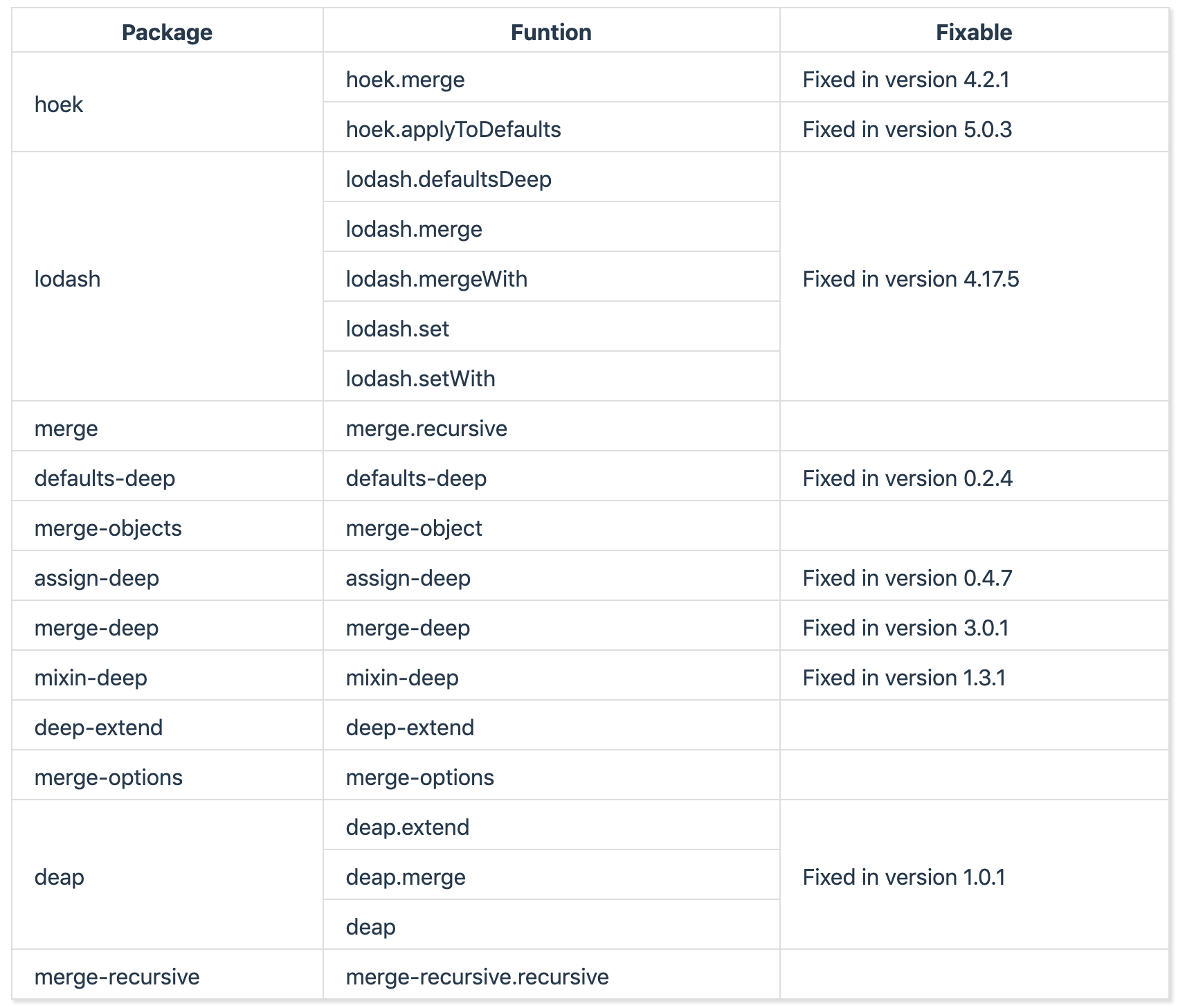Select the hoek.merge function cell
This screenshot has width=1185, height=1008.
pos(405,80)
